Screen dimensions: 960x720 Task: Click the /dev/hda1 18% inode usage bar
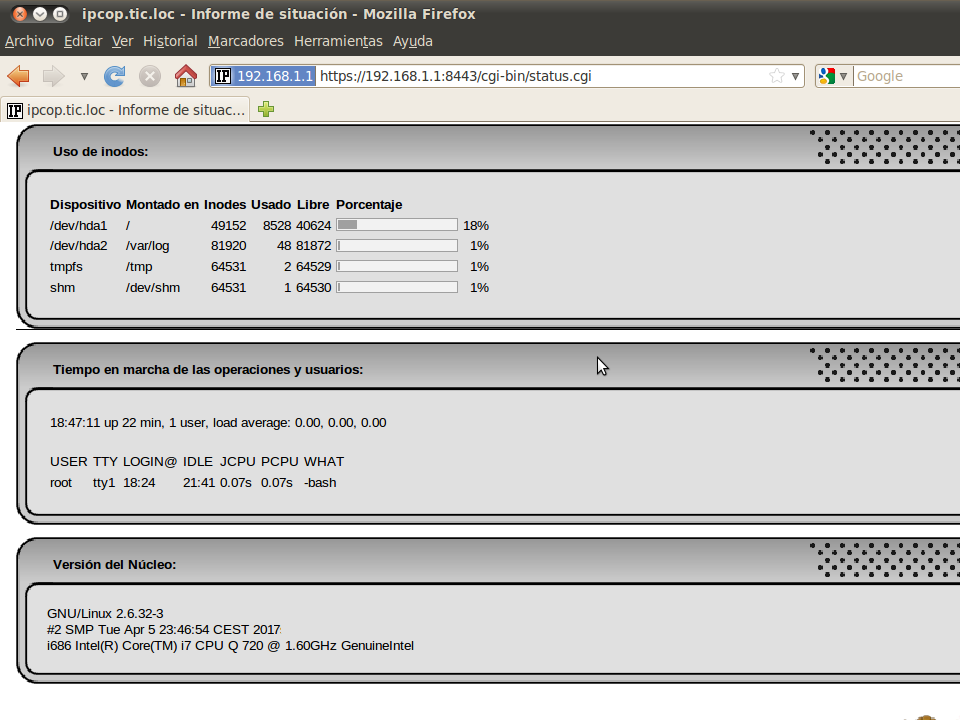[x=396, y=225]
